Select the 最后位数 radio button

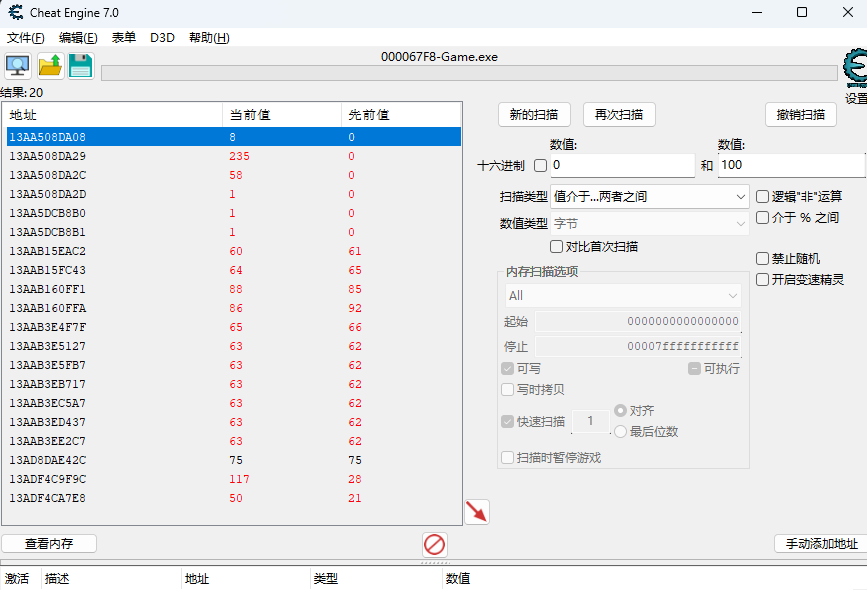coord(620,431)
